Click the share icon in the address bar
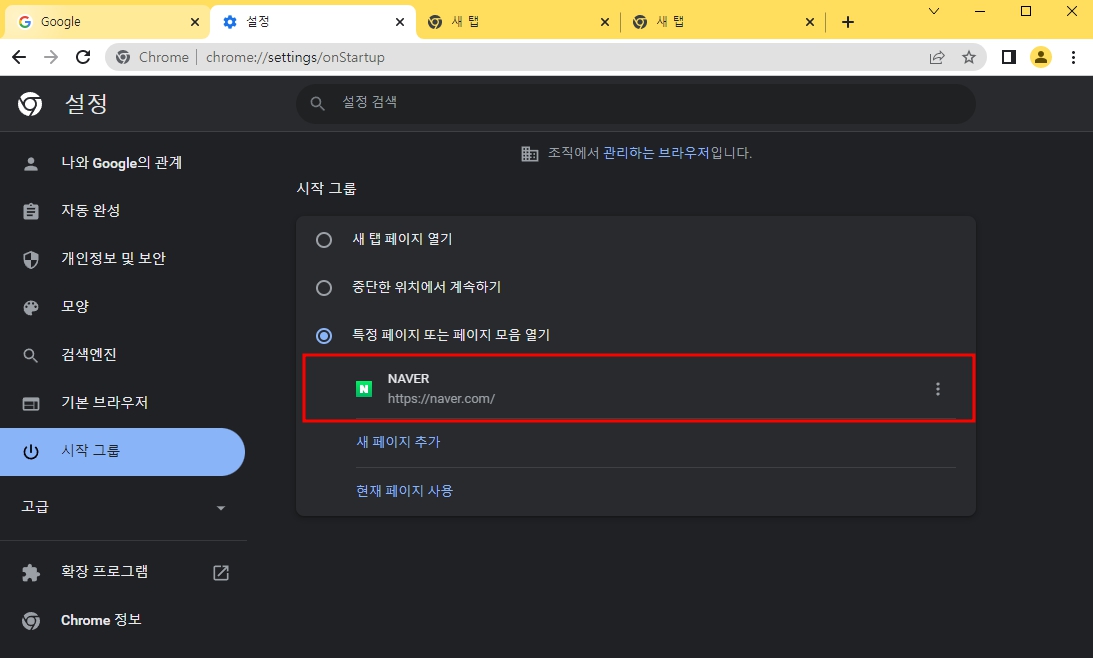 pos(936,57)
